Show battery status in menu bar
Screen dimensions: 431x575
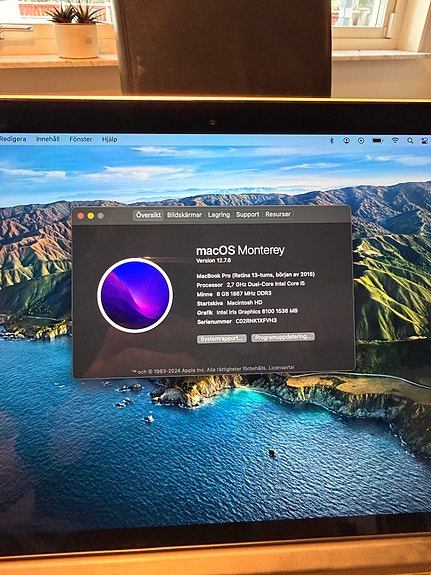pyautogui.click(x=377, y=140)
